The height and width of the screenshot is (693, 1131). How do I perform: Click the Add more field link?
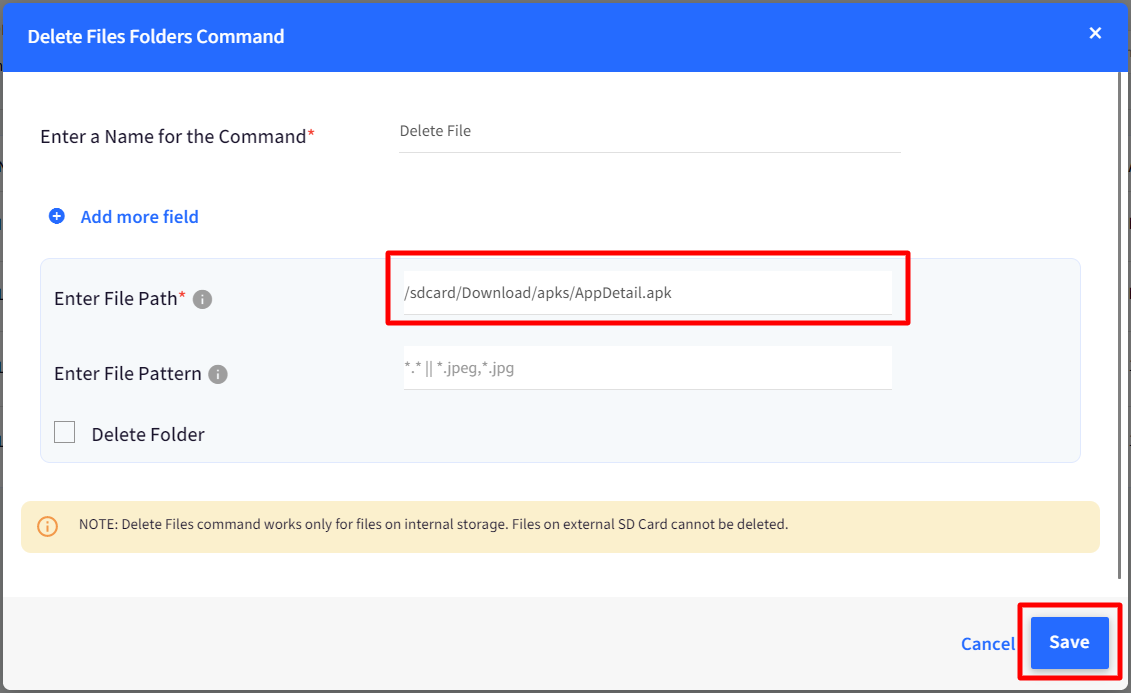[x=139, y=217]
